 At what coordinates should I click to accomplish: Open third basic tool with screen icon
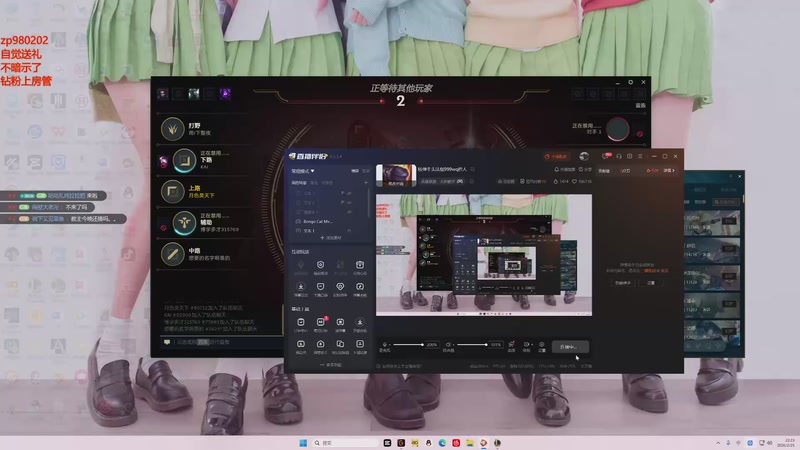point(340,324)
